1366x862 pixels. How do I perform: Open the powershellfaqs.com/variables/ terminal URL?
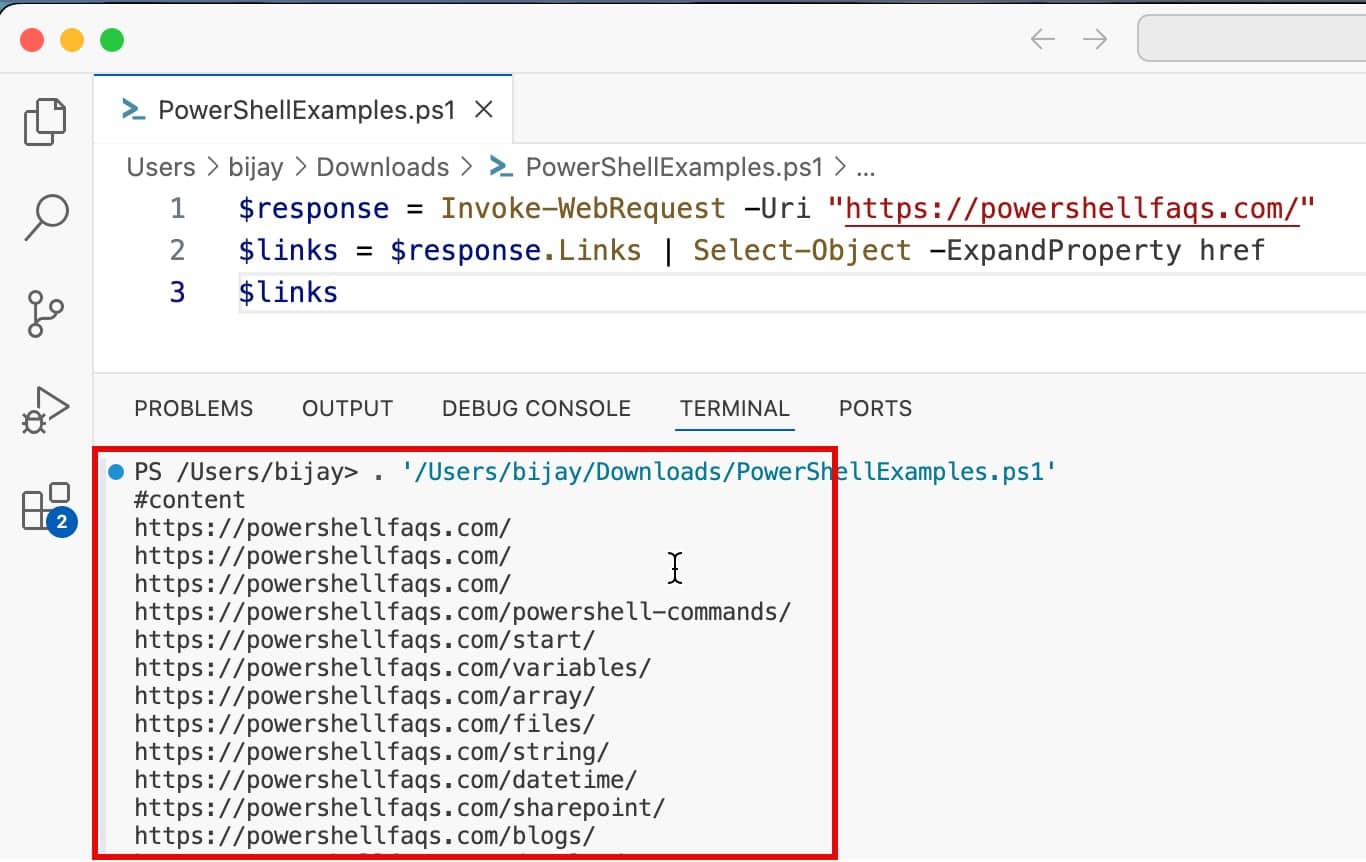click(393, 667)
